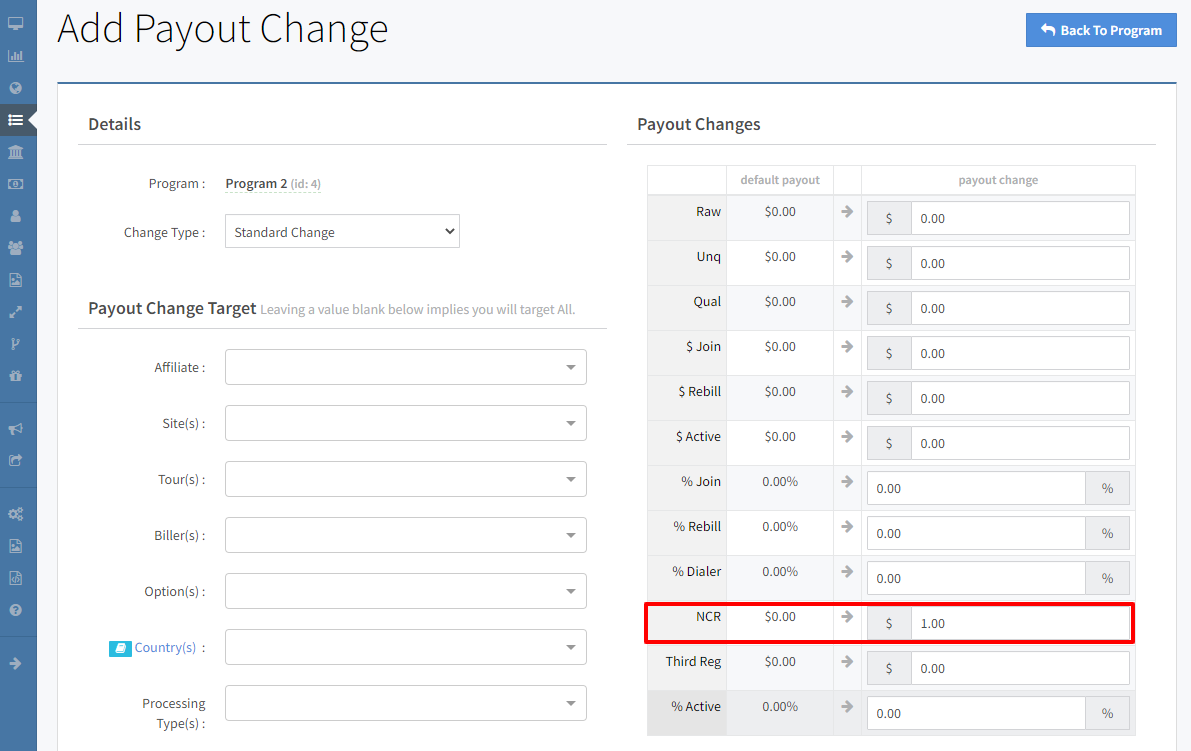Click the megaphone icon in sidebar
Image resolution: width=1191 pixels, height=751 pixels.
[15, 429]
